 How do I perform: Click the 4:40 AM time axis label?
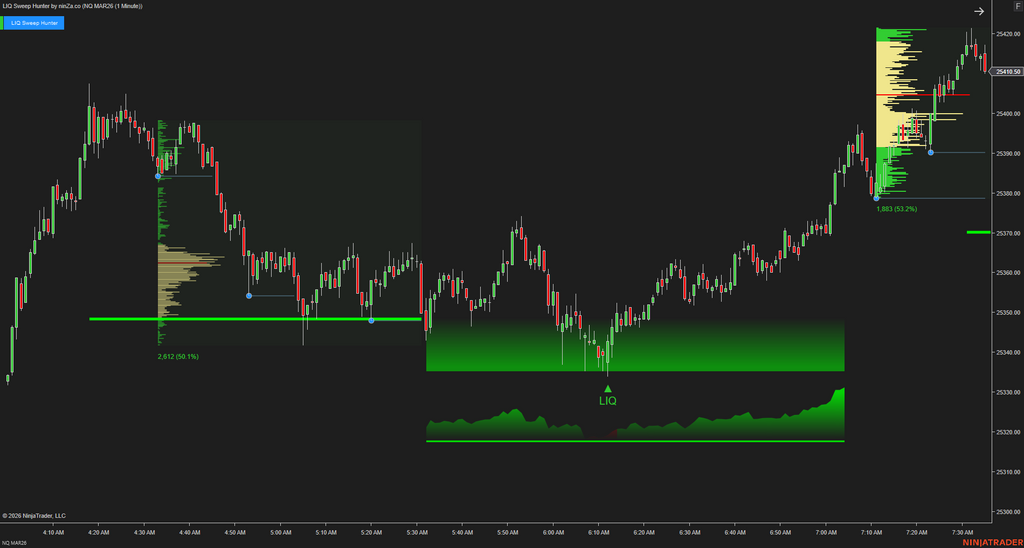pyautogui.click(x=190, y=532)
